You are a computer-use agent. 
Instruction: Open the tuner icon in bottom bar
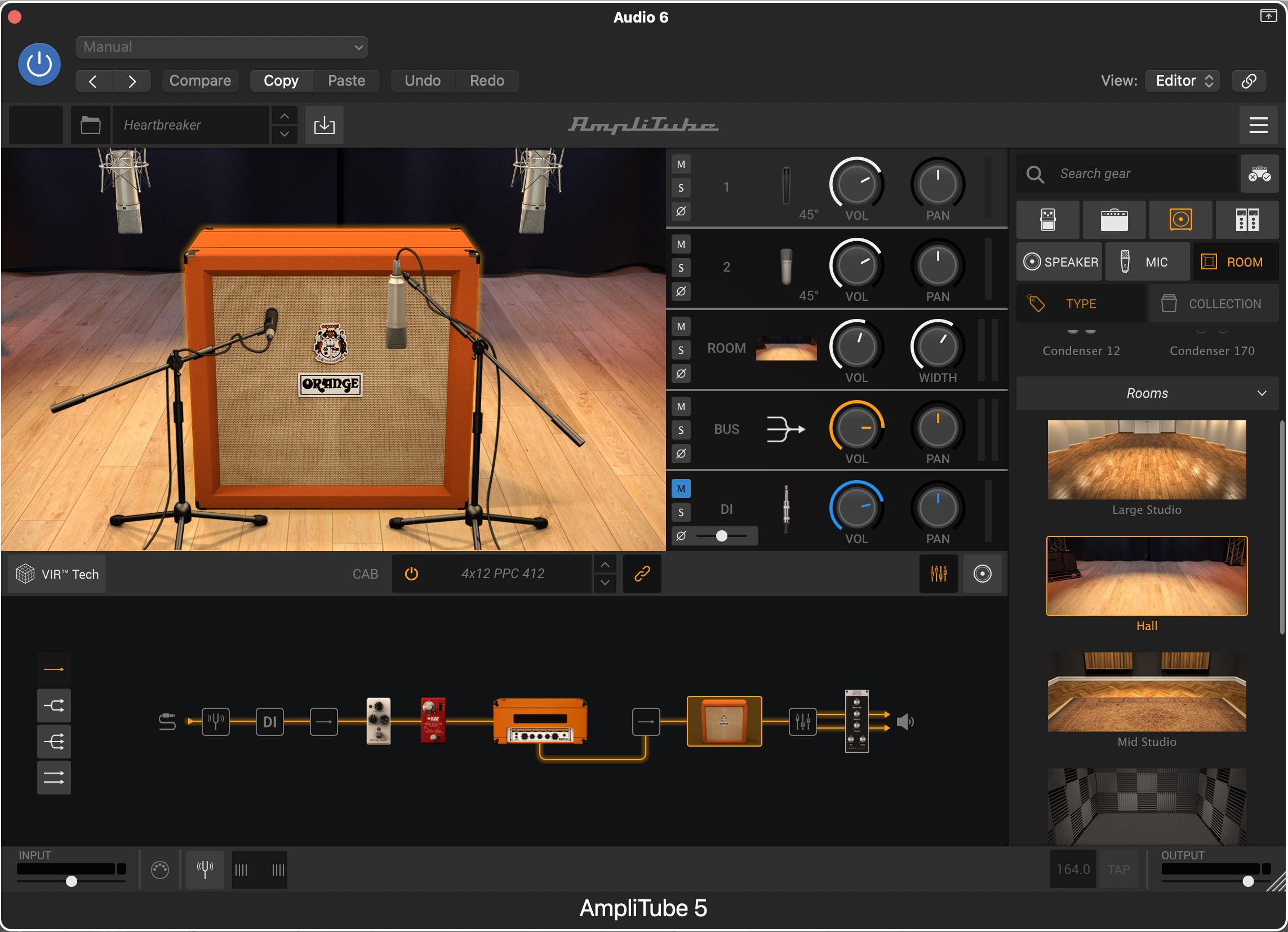(x=205, y=869)
